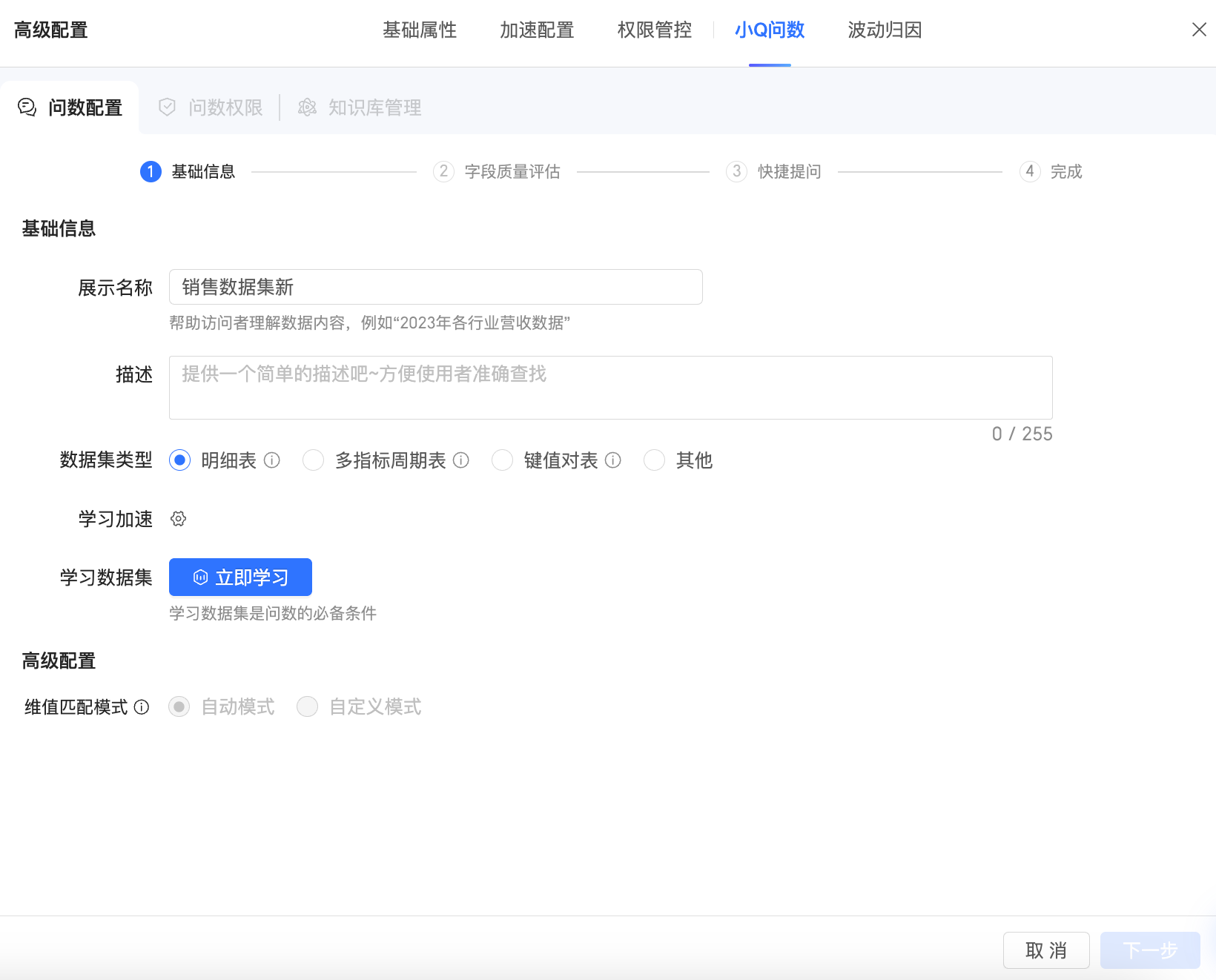Click the 基础信息 section heading above 展示名称

coord(59,228)
